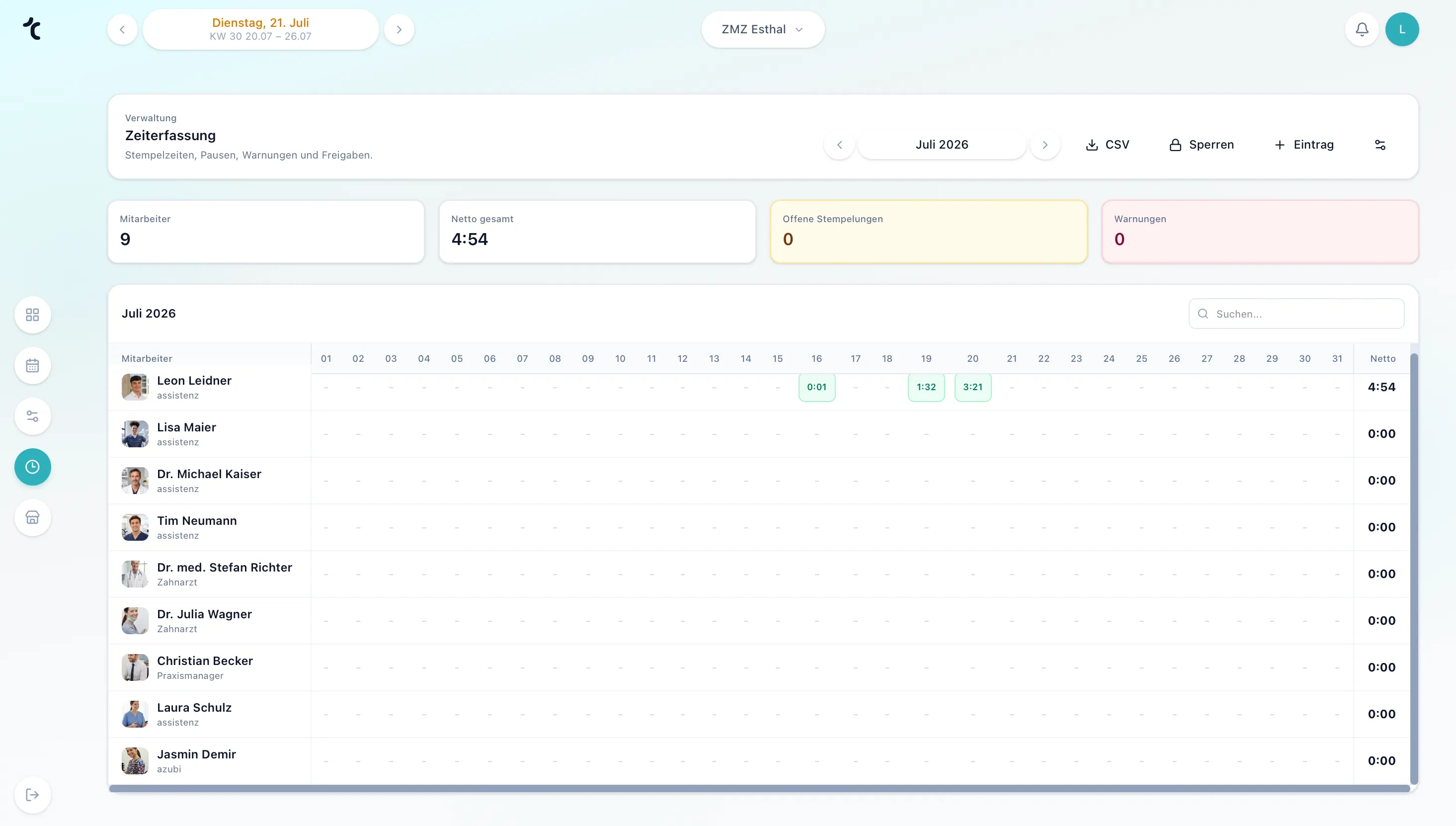The width and height of the screenshot is (1456, 826).
Task: Select the clock time-tracking sidebar icon
Action: 32,467
